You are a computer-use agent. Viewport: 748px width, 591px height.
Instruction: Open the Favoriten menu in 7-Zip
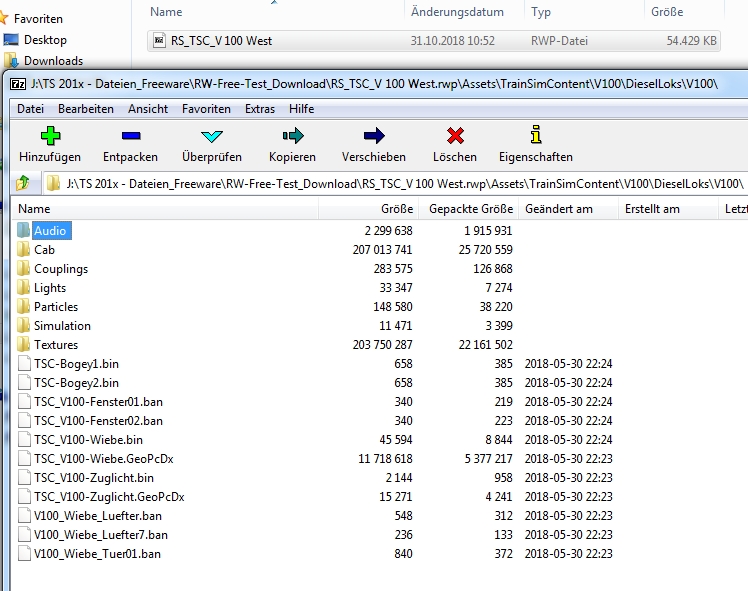[206, 109]
